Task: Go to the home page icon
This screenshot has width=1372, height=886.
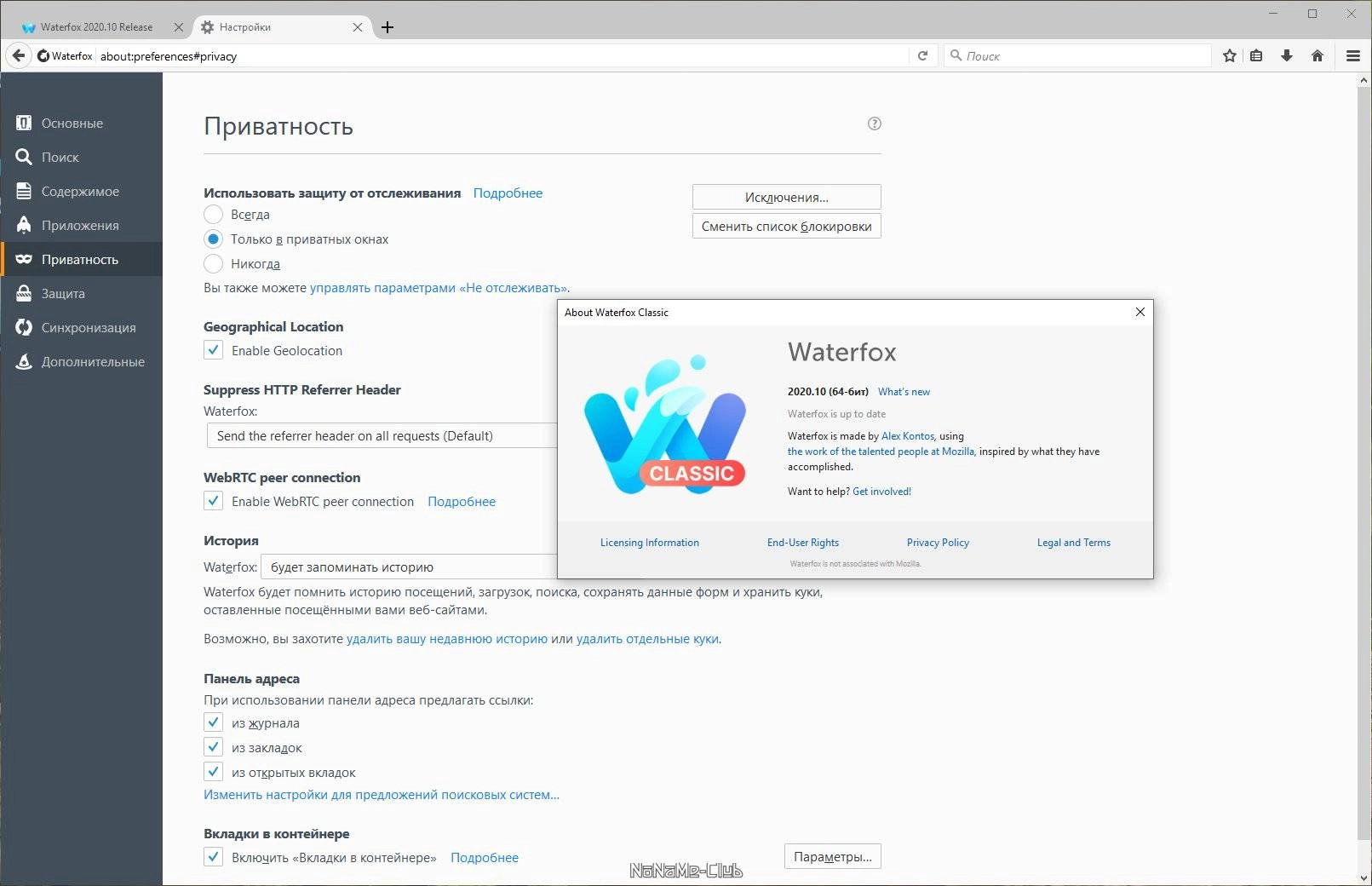Action: pos(1317,55)
